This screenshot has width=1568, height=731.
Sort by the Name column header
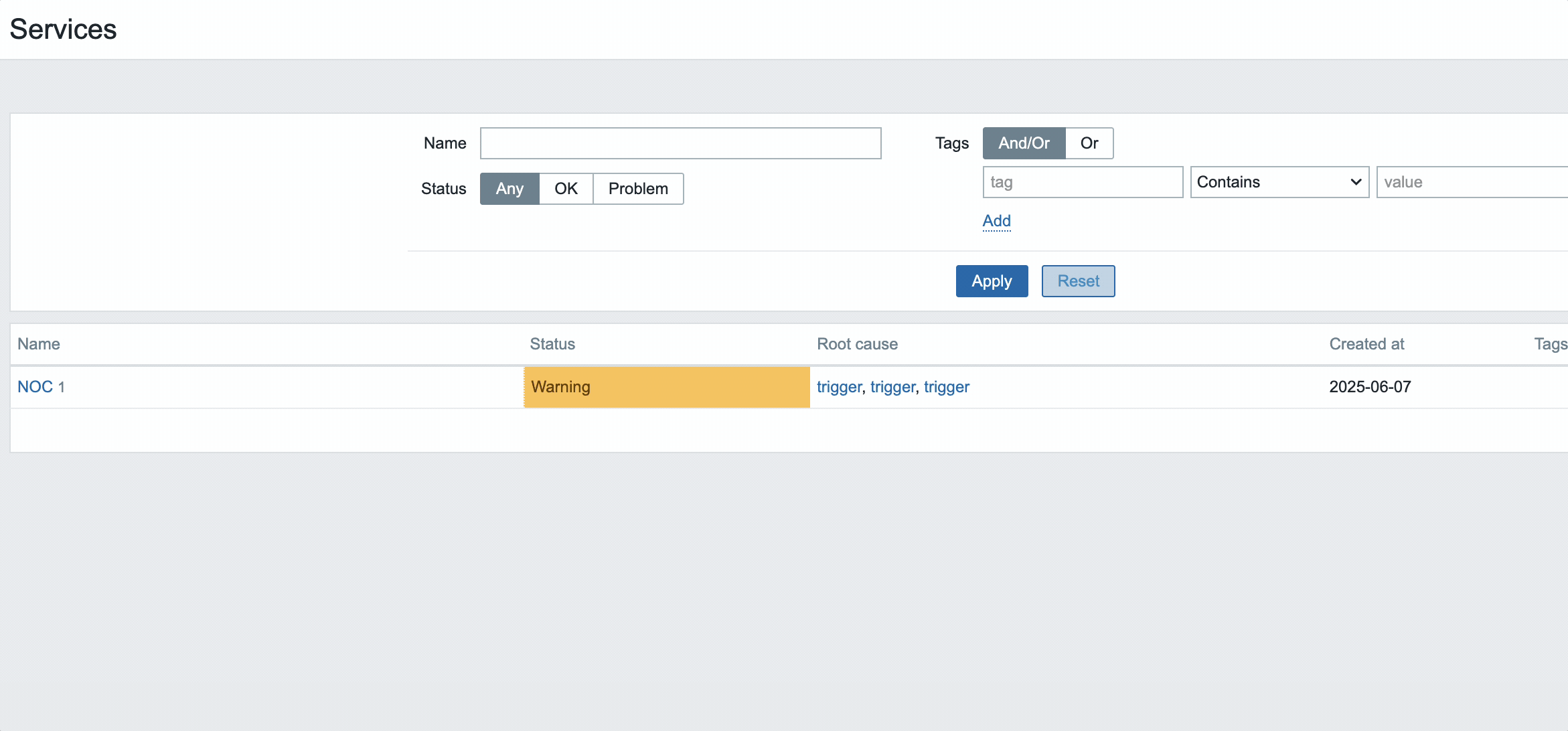point(39,344)
